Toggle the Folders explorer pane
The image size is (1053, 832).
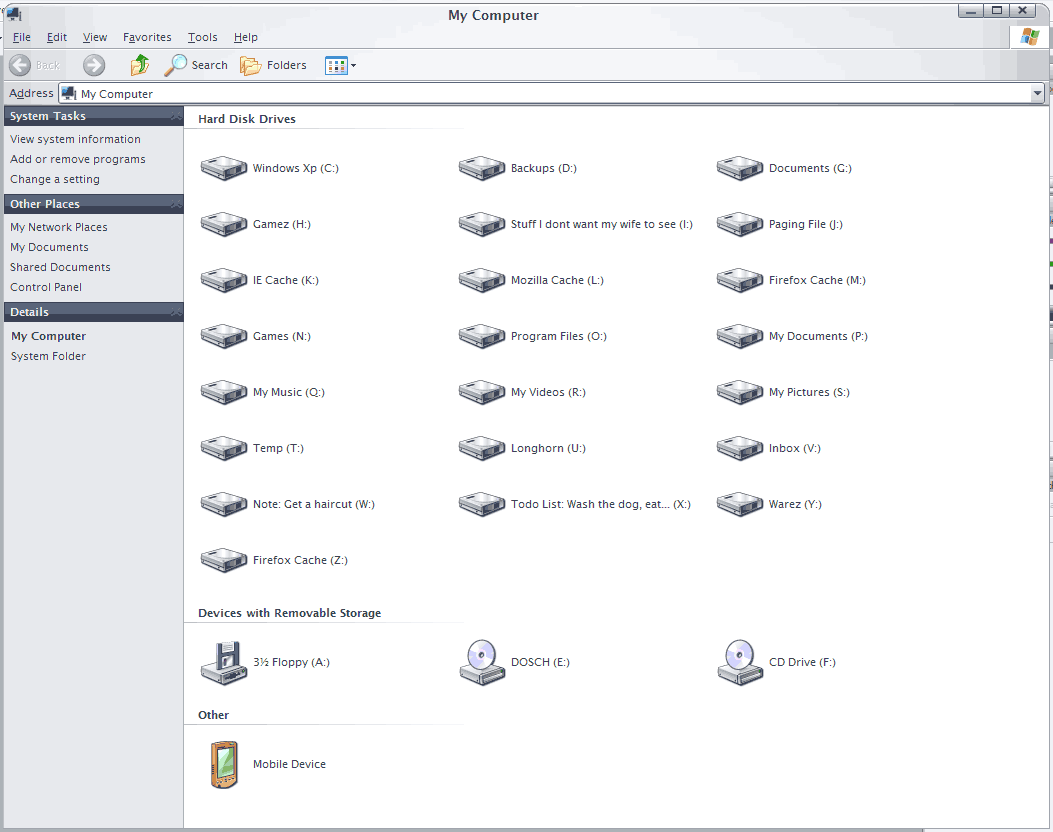[x=273, y=64]
